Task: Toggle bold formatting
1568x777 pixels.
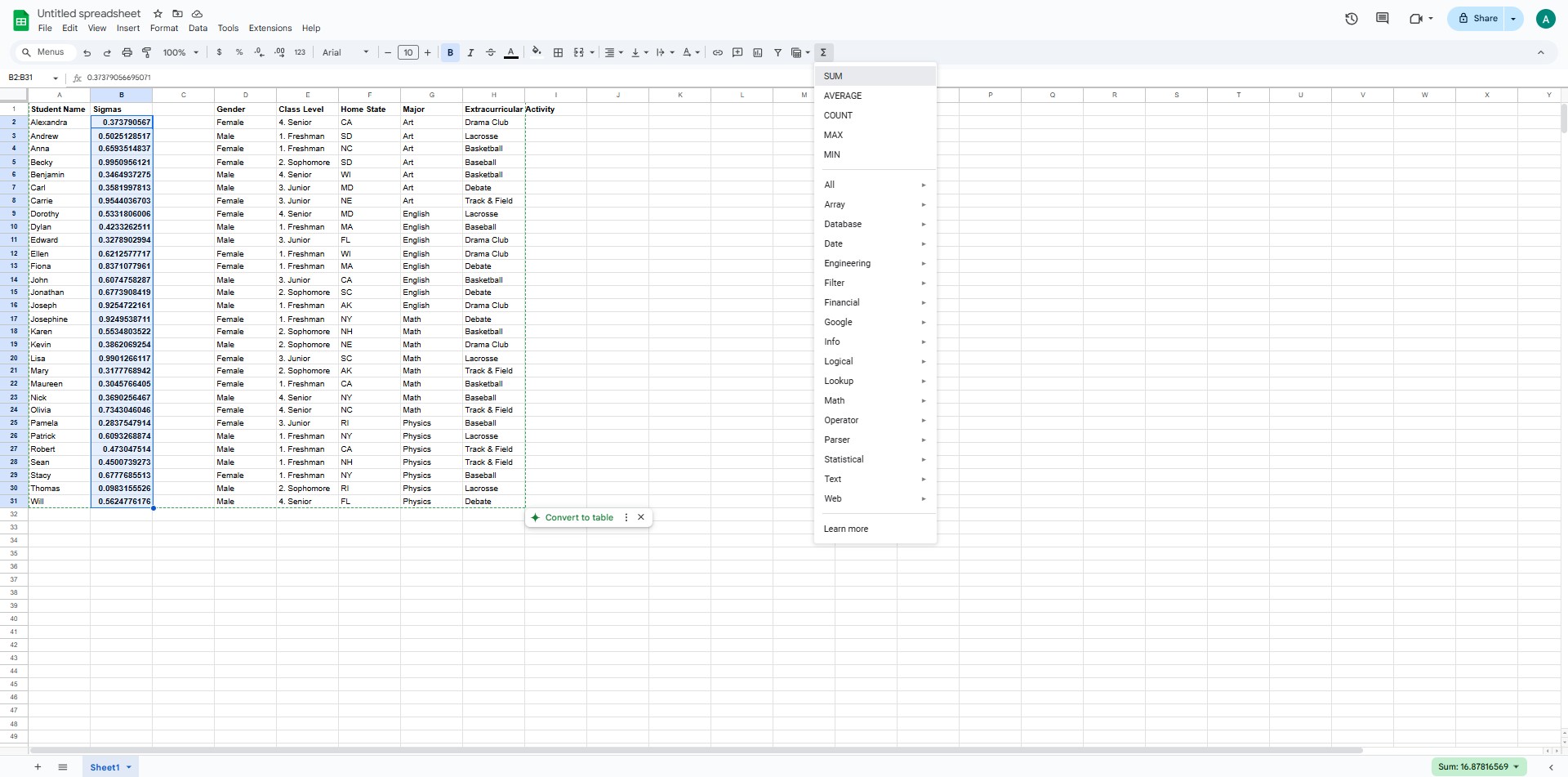Action: point(450,52)
